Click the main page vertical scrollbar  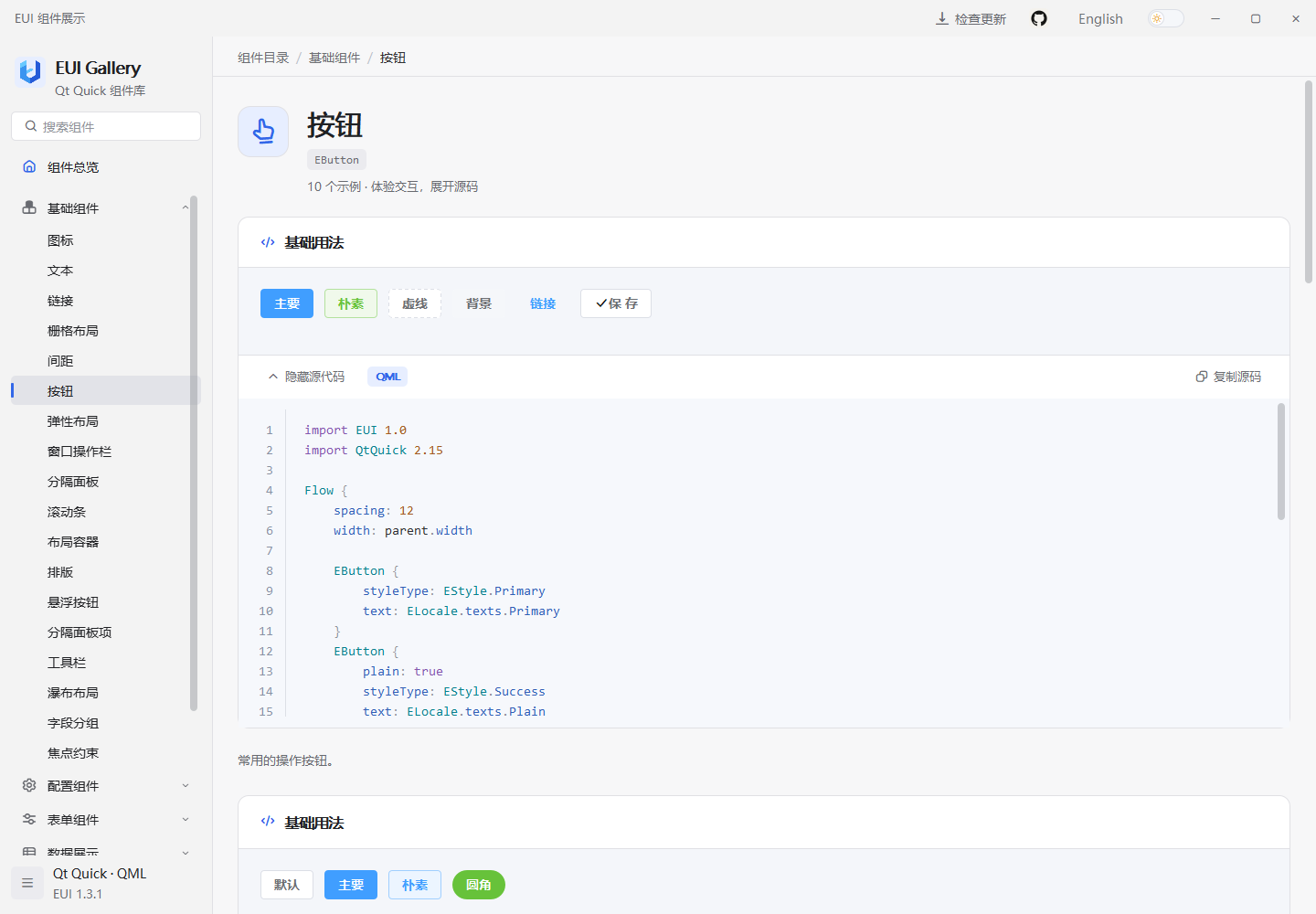[x=1309, y=182]
